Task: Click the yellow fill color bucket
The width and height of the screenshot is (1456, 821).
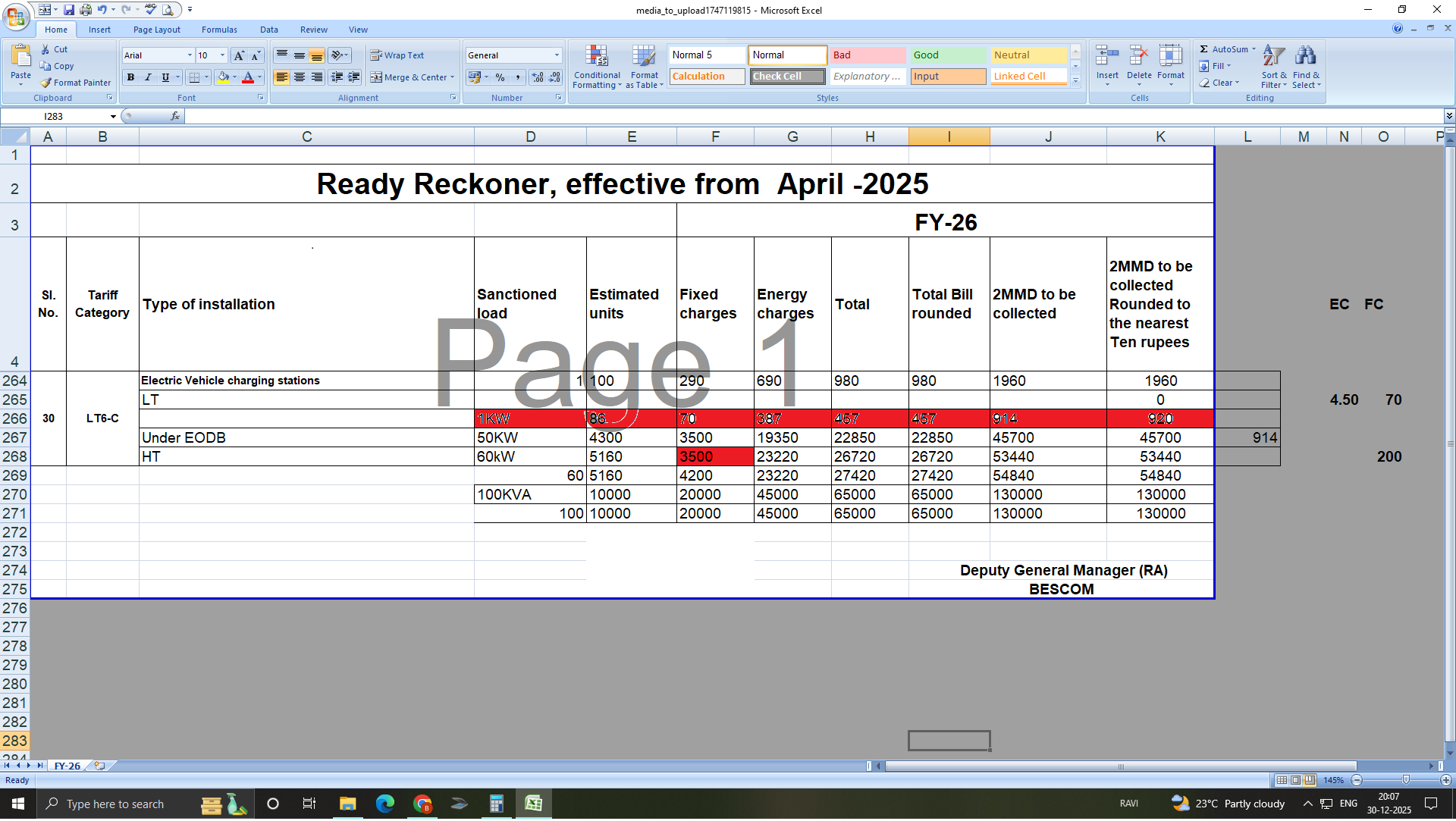Action: point(223,77)
